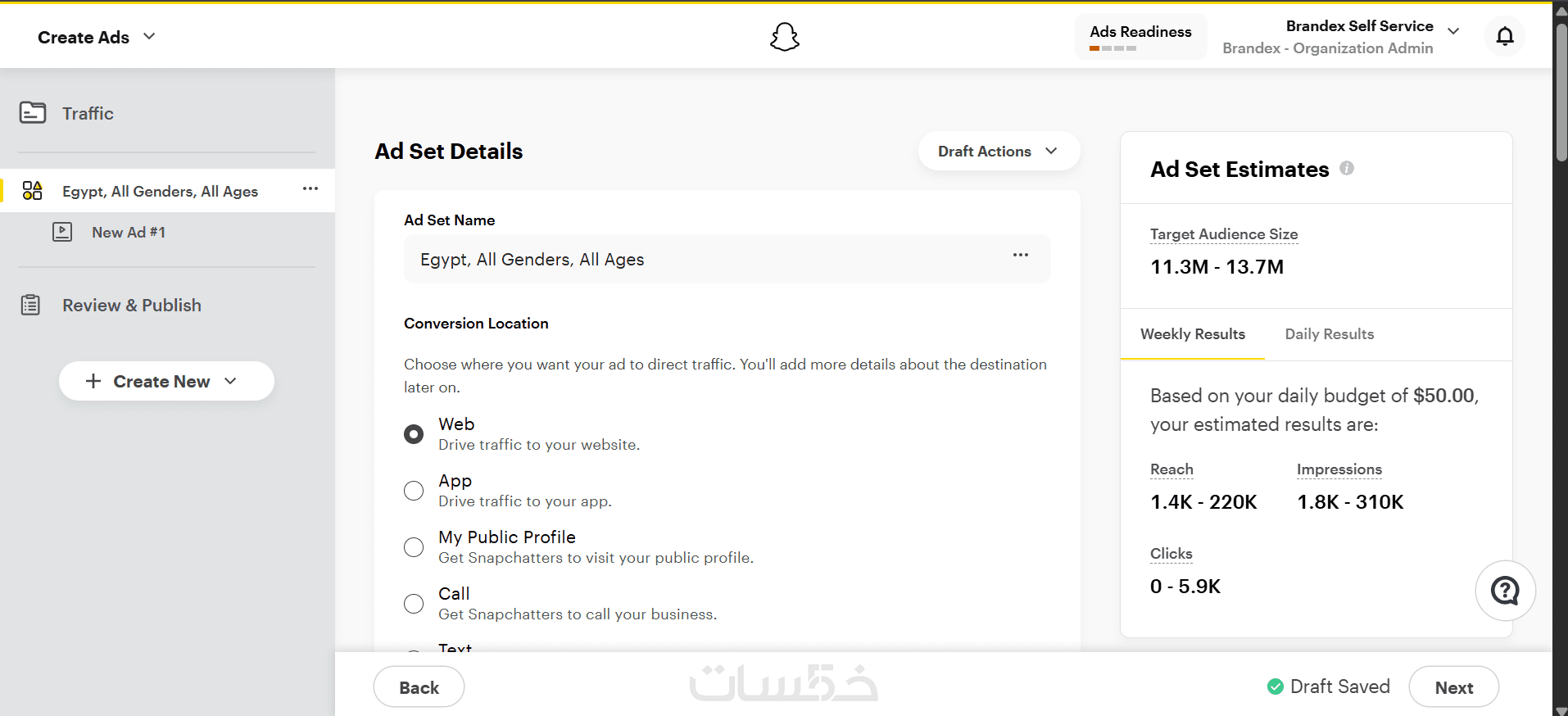Click the Traffic campaign folder icon
The width and height of the screenshot is (1568, 716).
click(x=33, y=112)
